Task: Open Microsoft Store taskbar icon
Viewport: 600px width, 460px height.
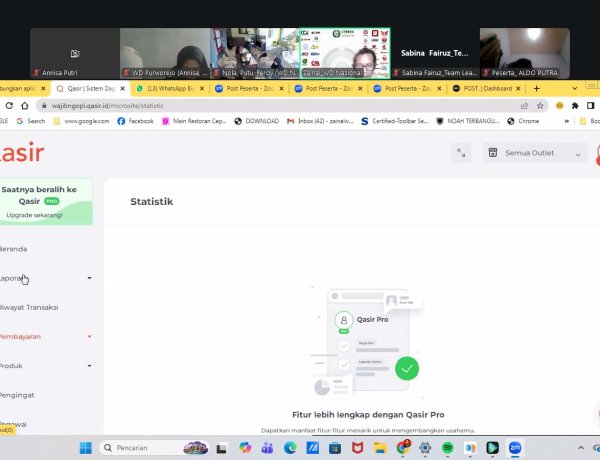Action: [x=335, y=448]
